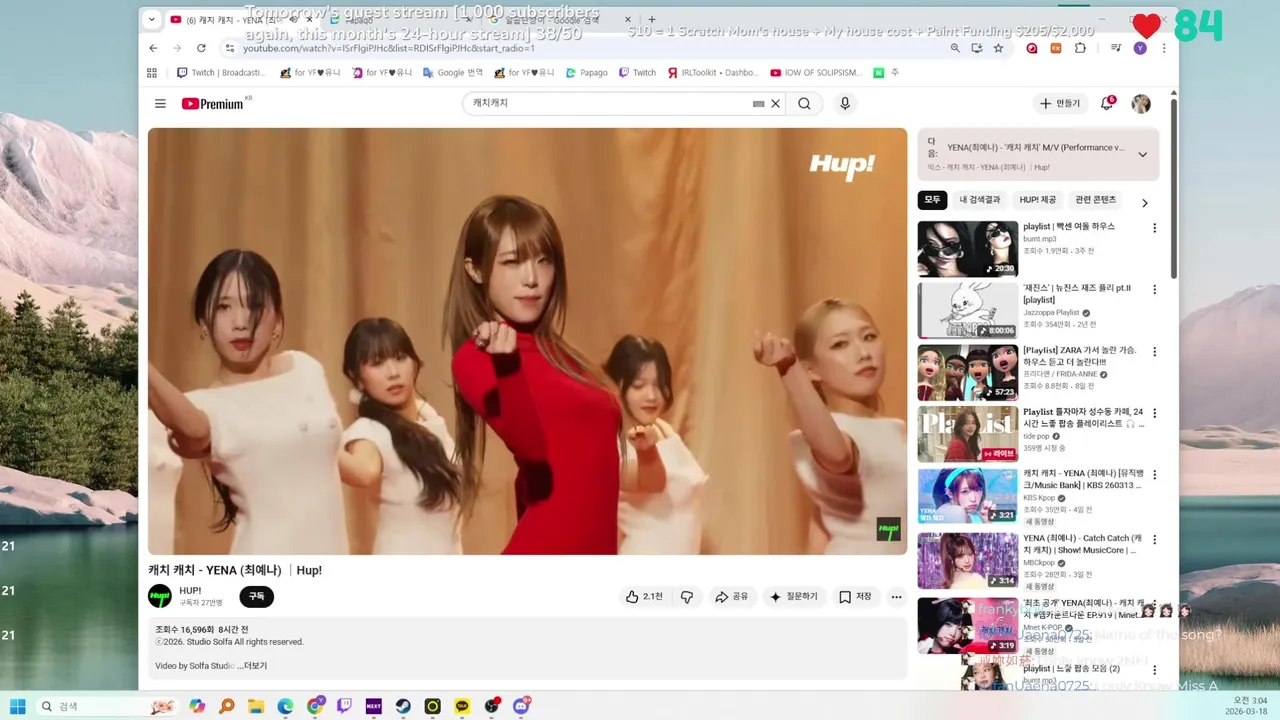Open the YouTube account avatar menu
1280x720 pixels.
click(x=1141, y=104)
